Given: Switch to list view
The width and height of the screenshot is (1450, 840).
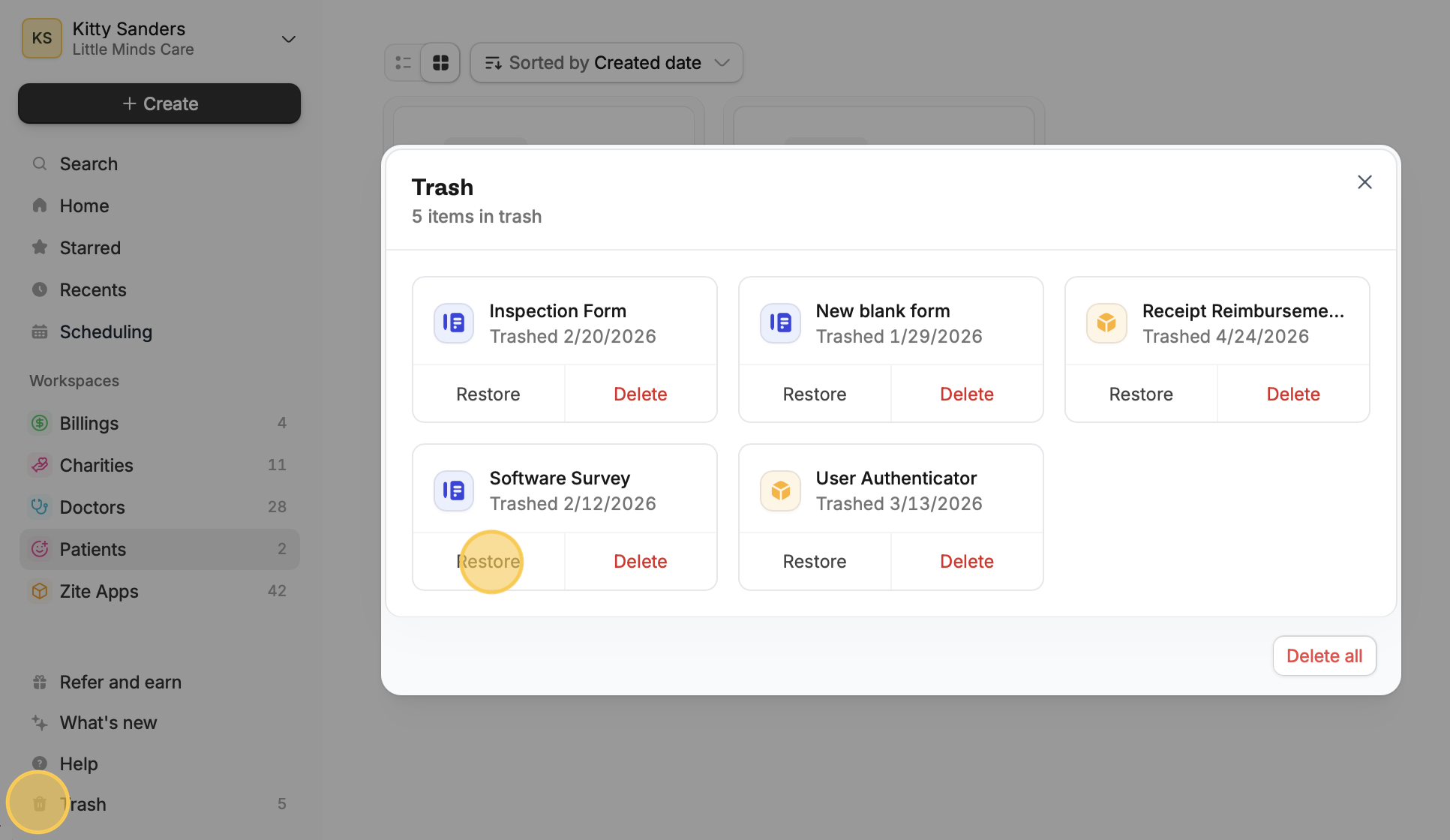Looking at the screenshot, I should pos(403,63).
